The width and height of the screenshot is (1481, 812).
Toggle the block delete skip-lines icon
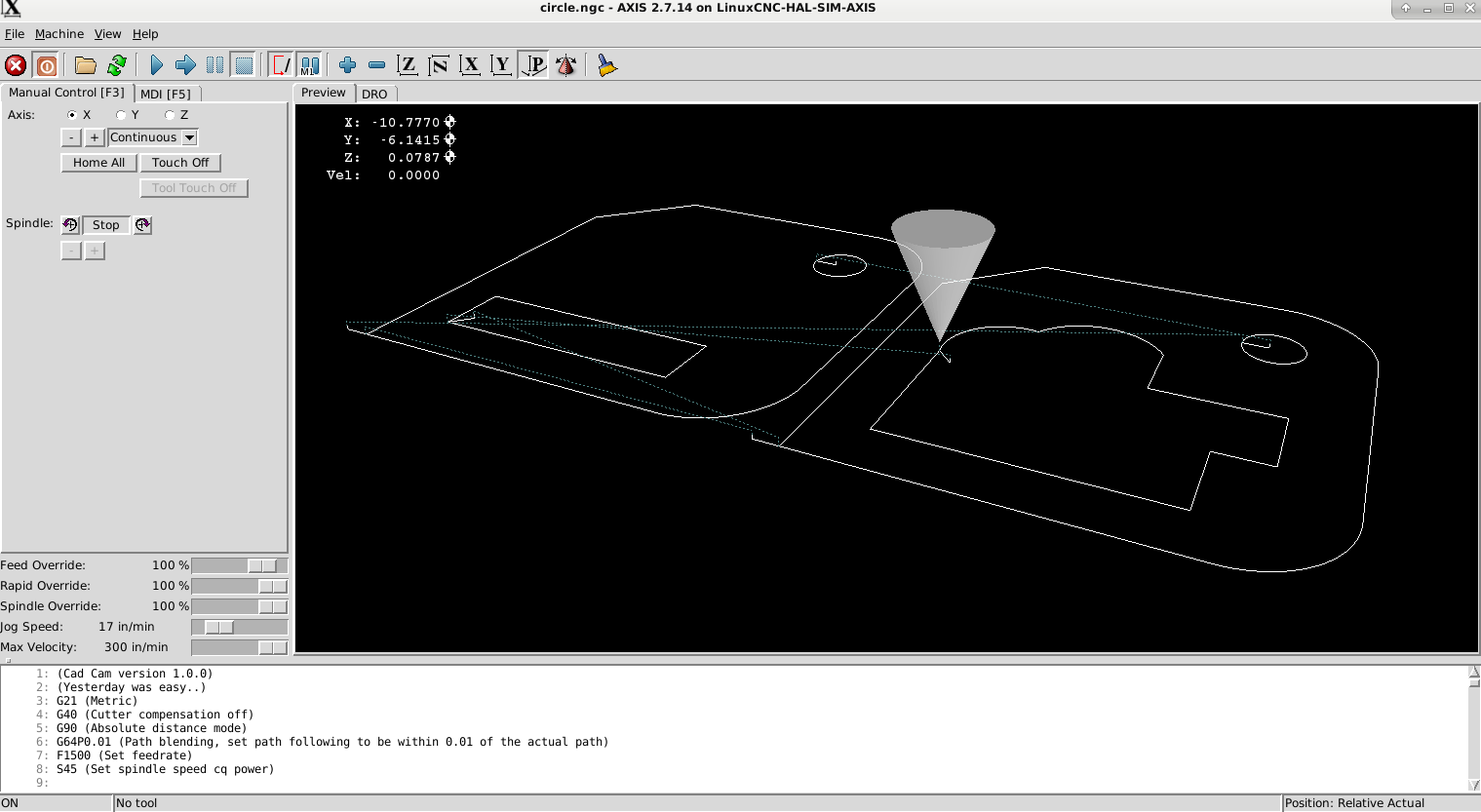pos(281,65)
